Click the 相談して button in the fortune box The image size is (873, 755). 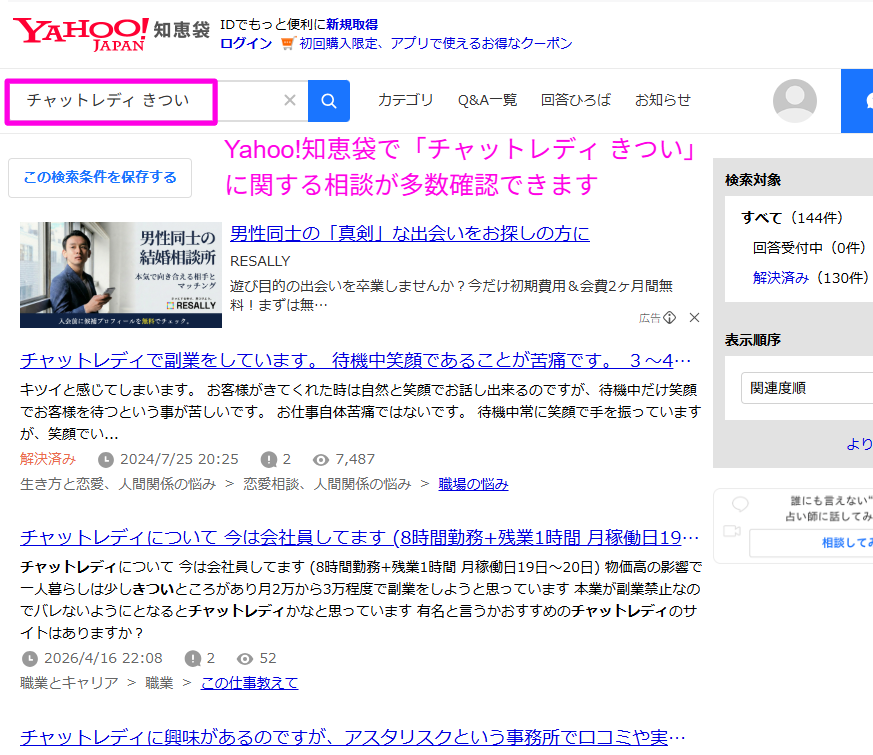click(811, 543)
